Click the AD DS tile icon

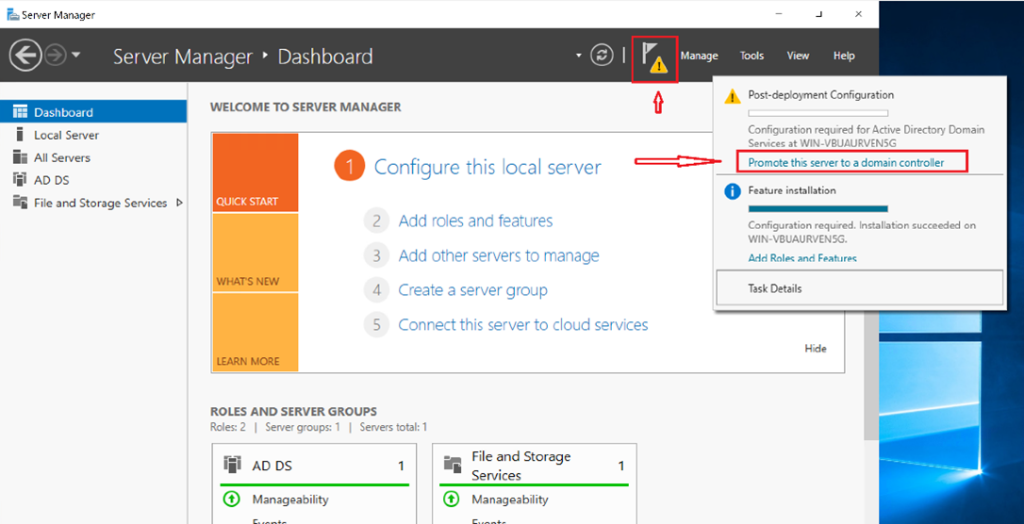232,465
